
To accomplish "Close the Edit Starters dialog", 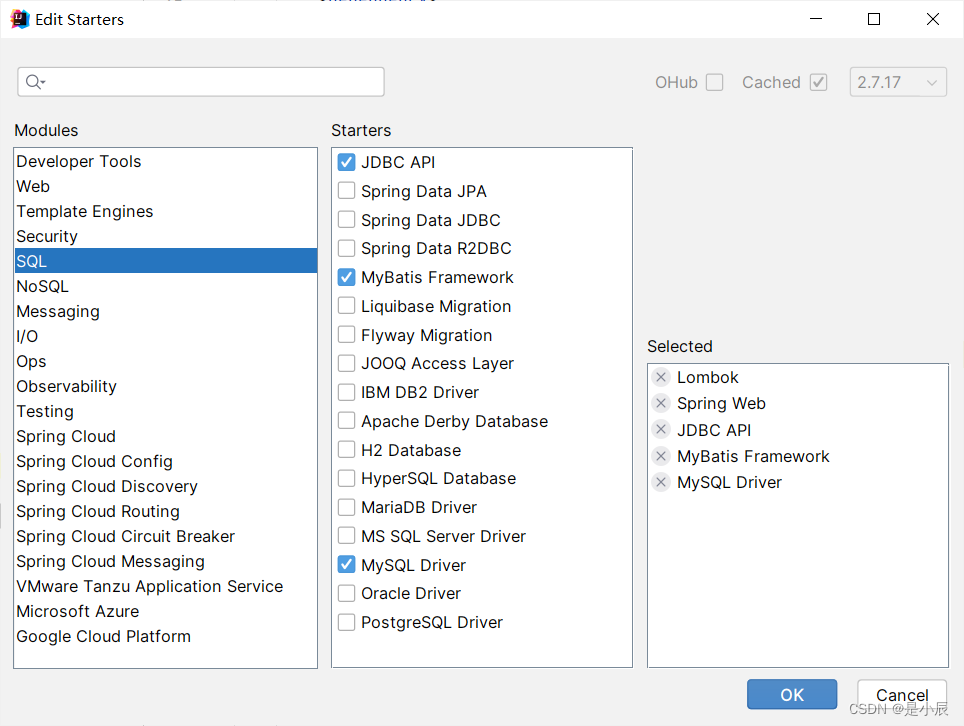I will tap(933, 19).
